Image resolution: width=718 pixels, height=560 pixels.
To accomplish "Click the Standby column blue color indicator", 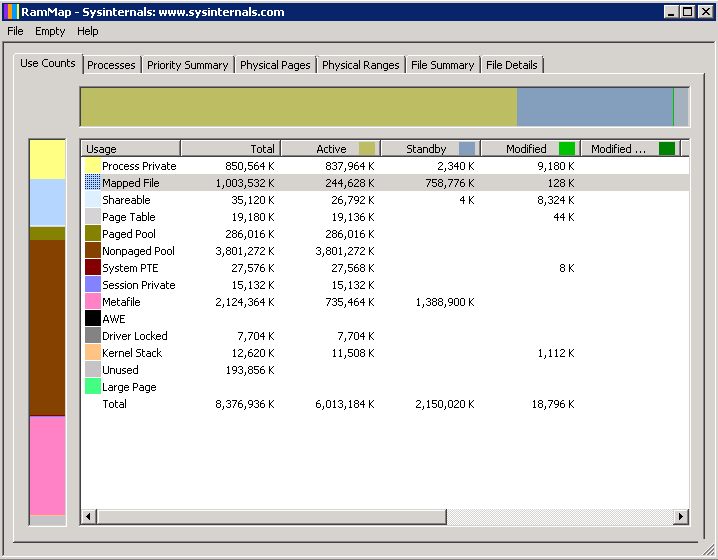I will (x=467, y=149).
